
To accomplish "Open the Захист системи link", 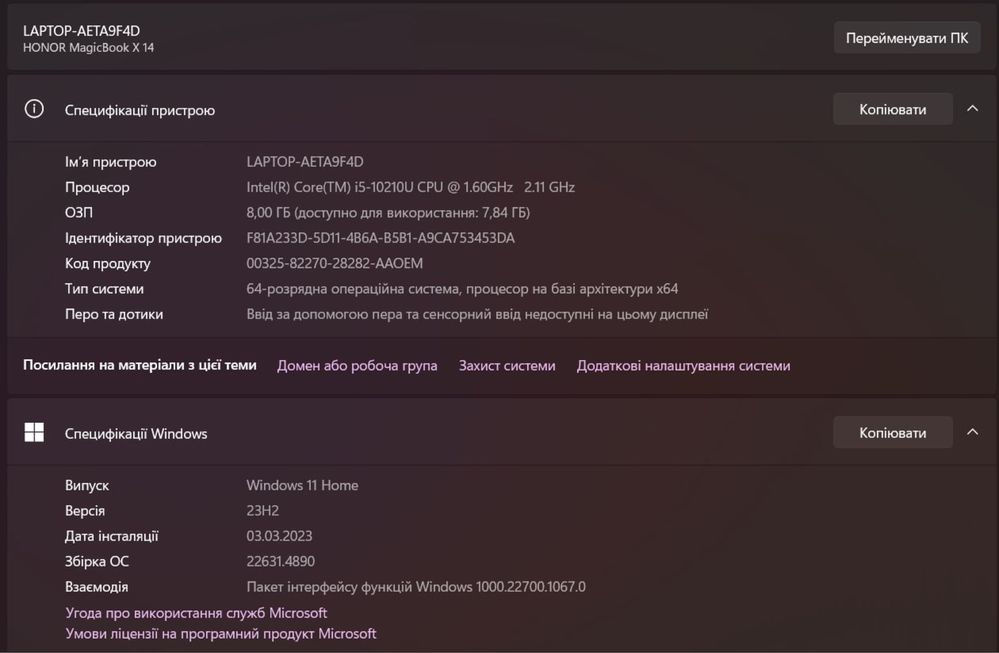I will click(x=507, y=366).
